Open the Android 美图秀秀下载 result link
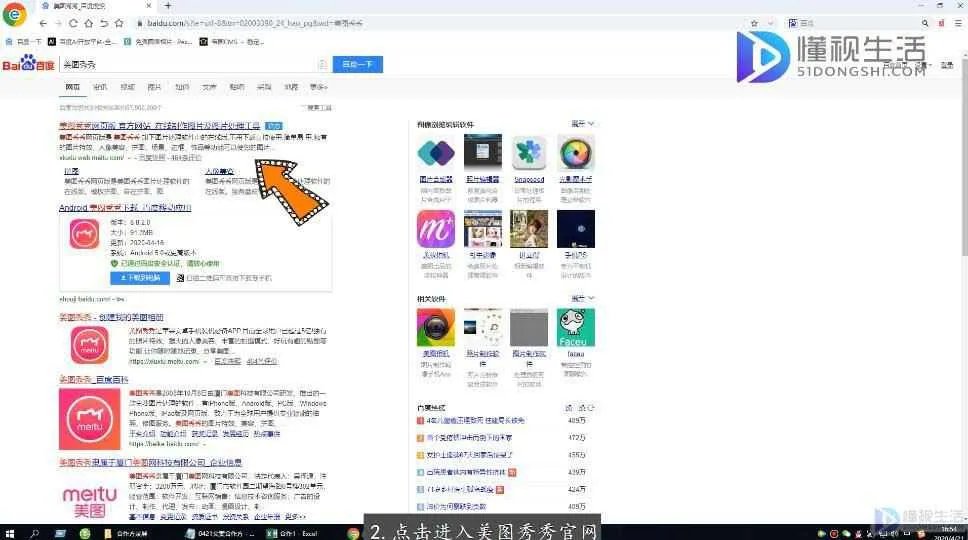 (x=125, y=207)
